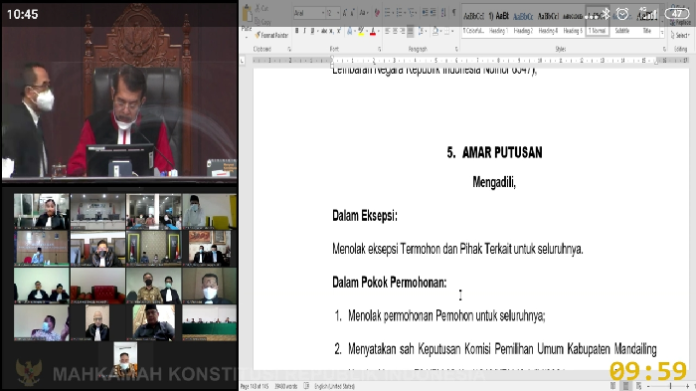Click the proofing check icon in status bar
The width and height of the screenshot is (696, 391).
306,386
